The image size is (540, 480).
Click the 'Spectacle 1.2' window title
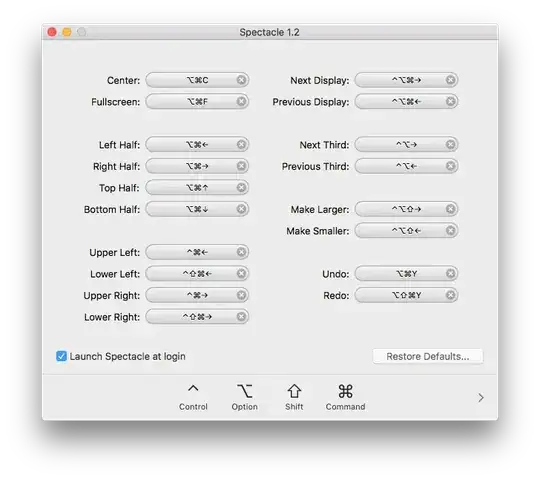coord(270,32)
